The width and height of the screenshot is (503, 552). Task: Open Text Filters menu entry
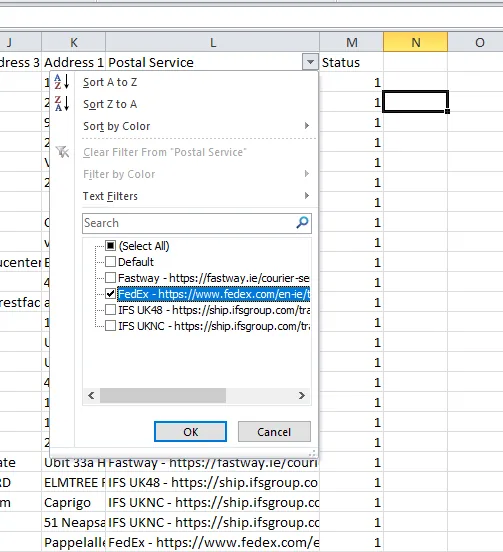click(110, 196)
